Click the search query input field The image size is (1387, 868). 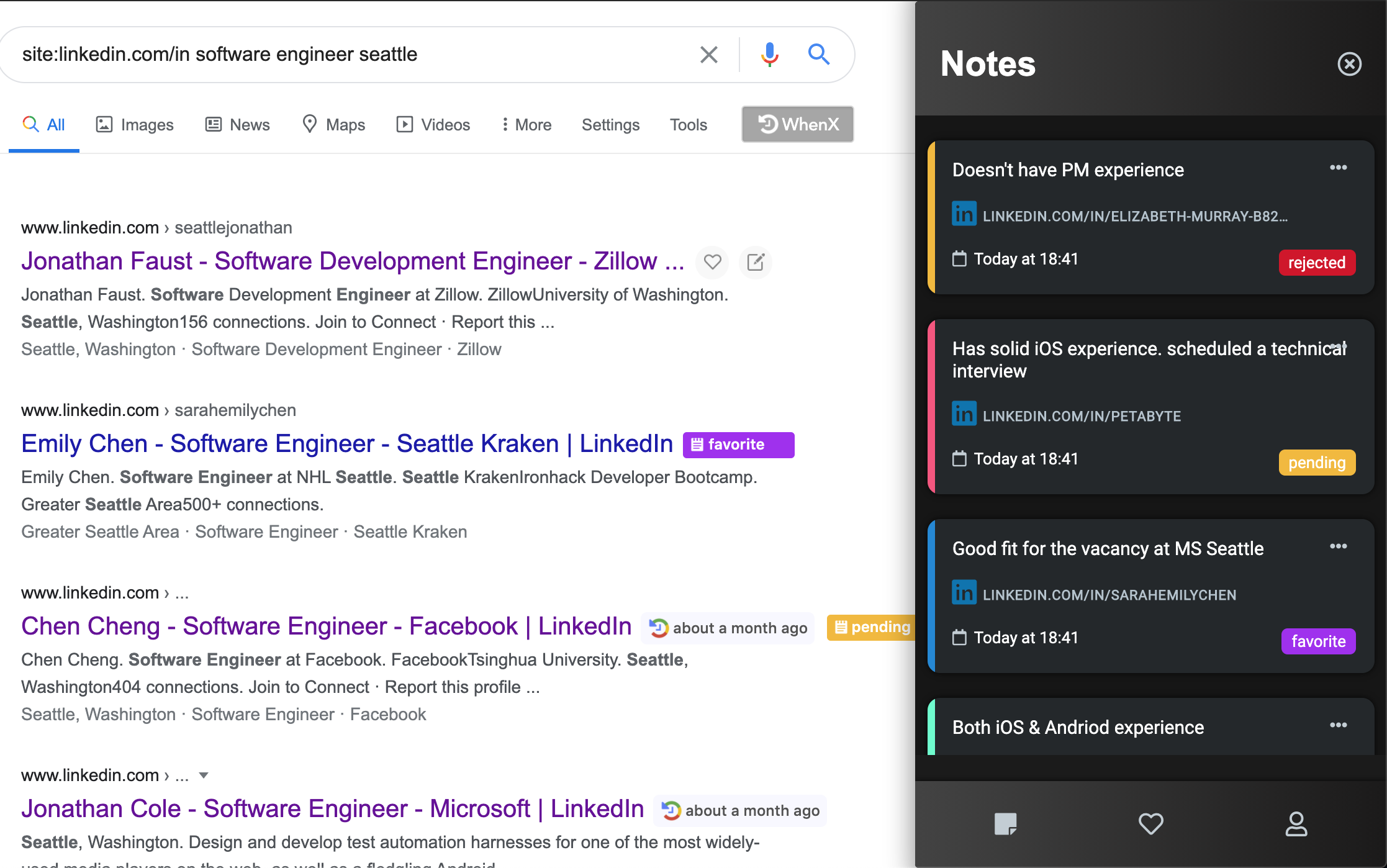click(348, 55)
